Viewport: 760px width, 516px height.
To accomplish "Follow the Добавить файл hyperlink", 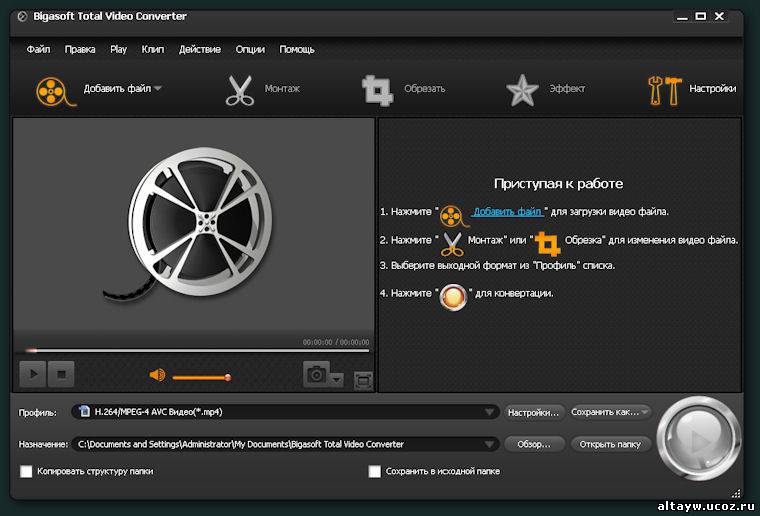I will point(507,212).
